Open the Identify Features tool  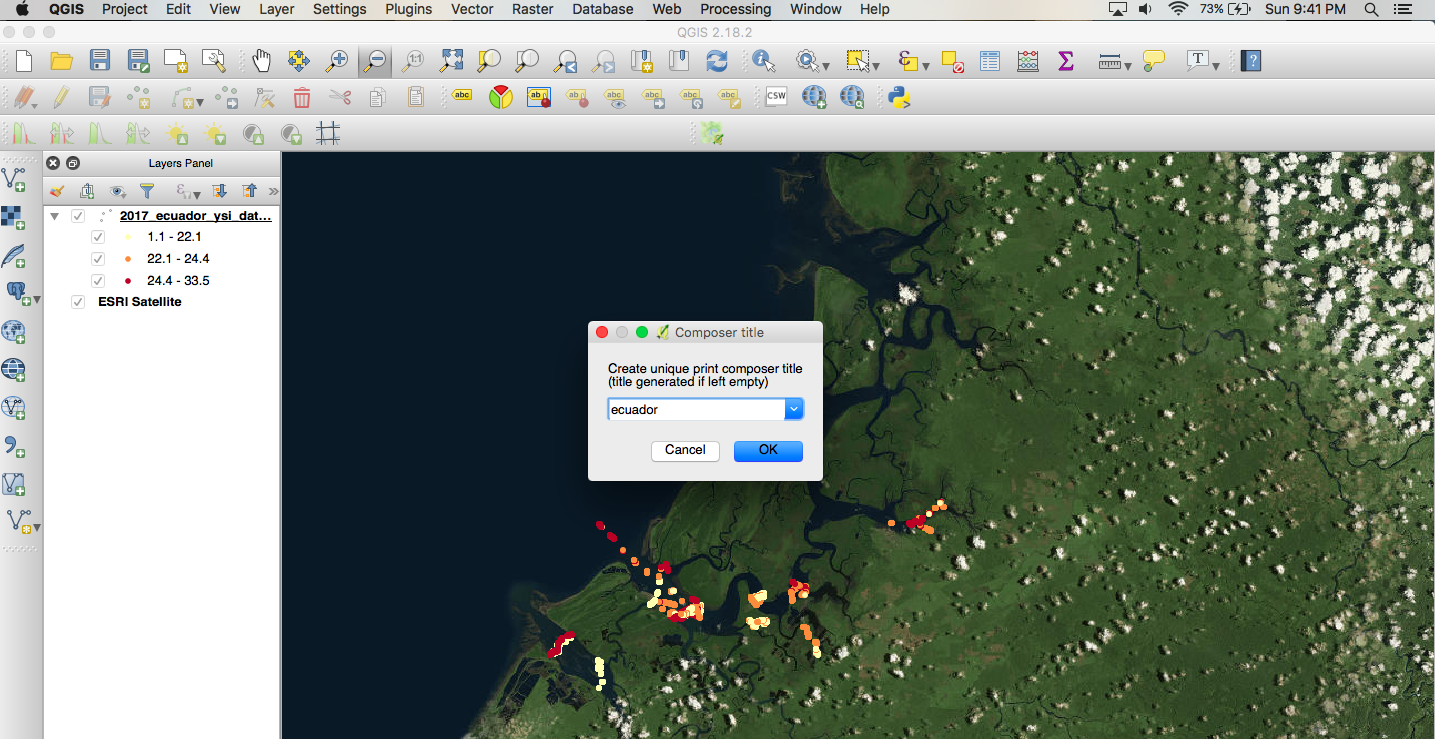(x=763, y=60)
